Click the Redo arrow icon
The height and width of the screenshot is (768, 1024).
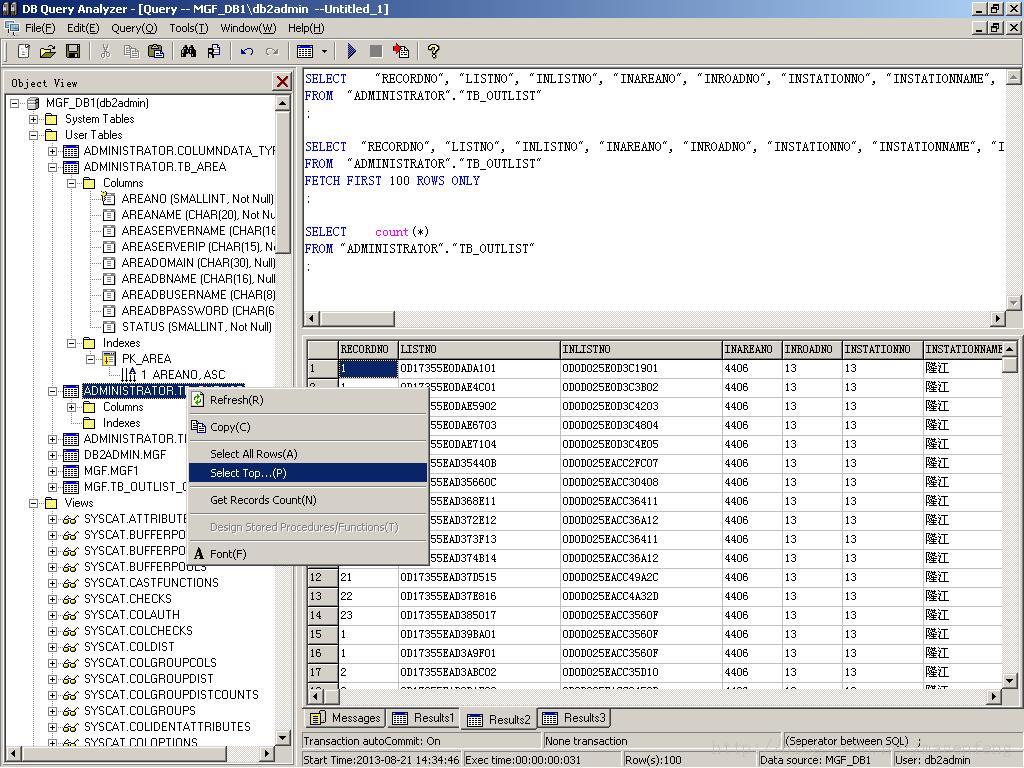272,51
